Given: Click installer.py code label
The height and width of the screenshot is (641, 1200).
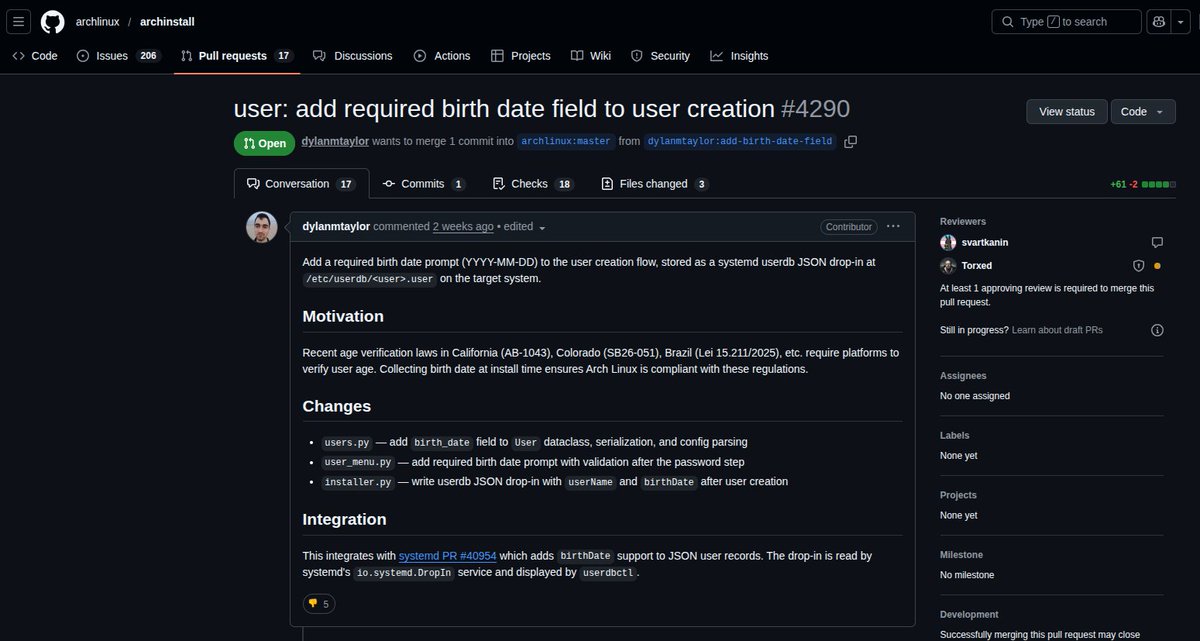Looking at the screenshot, I should 358,482.
